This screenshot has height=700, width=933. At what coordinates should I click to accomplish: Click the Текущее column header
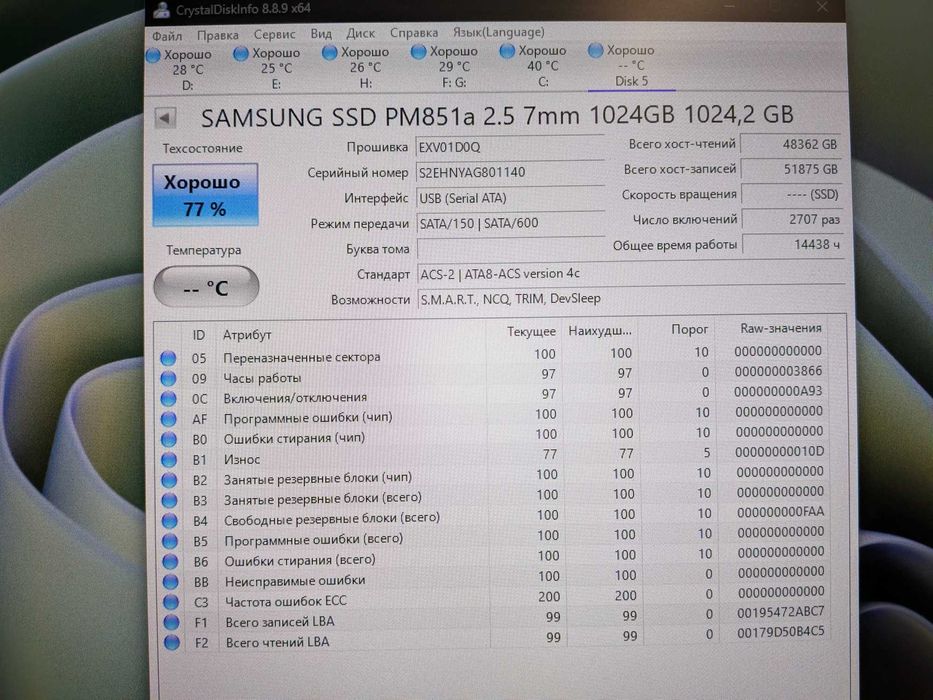531,332
